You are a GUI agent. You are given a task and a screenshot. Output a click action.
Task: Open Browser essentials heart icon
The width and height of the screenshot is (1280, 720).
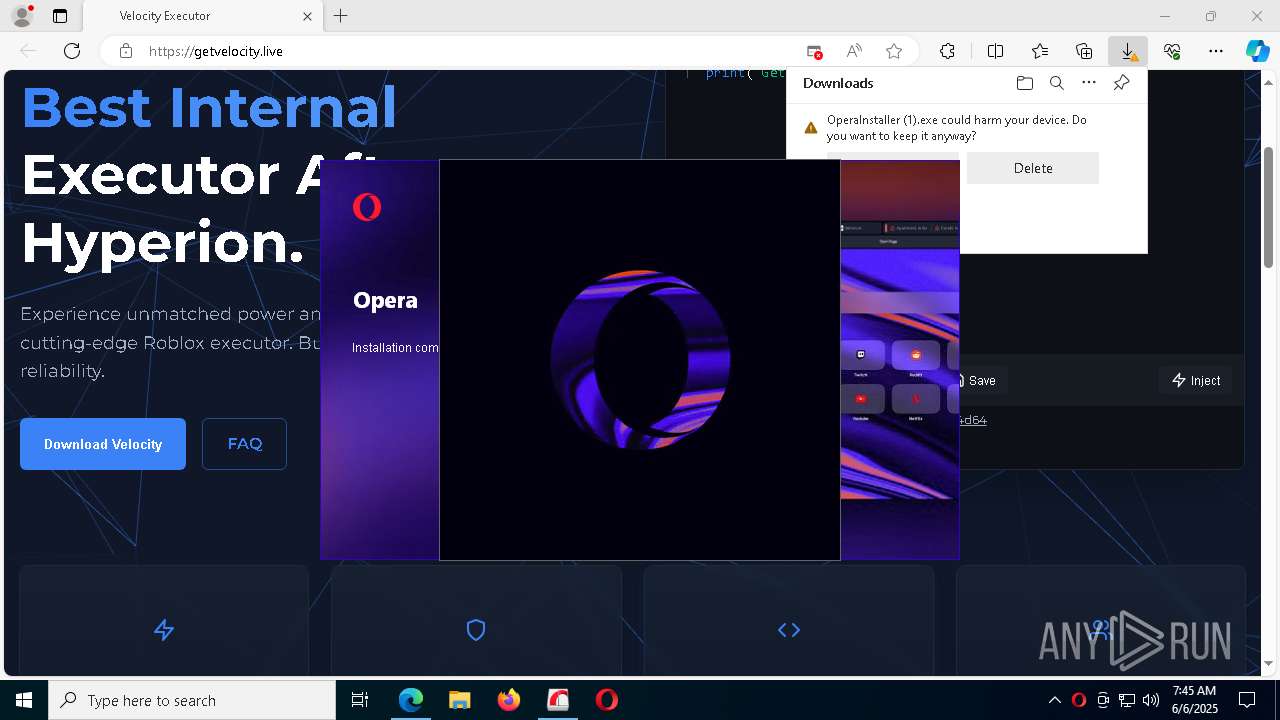pos(1172,51)
